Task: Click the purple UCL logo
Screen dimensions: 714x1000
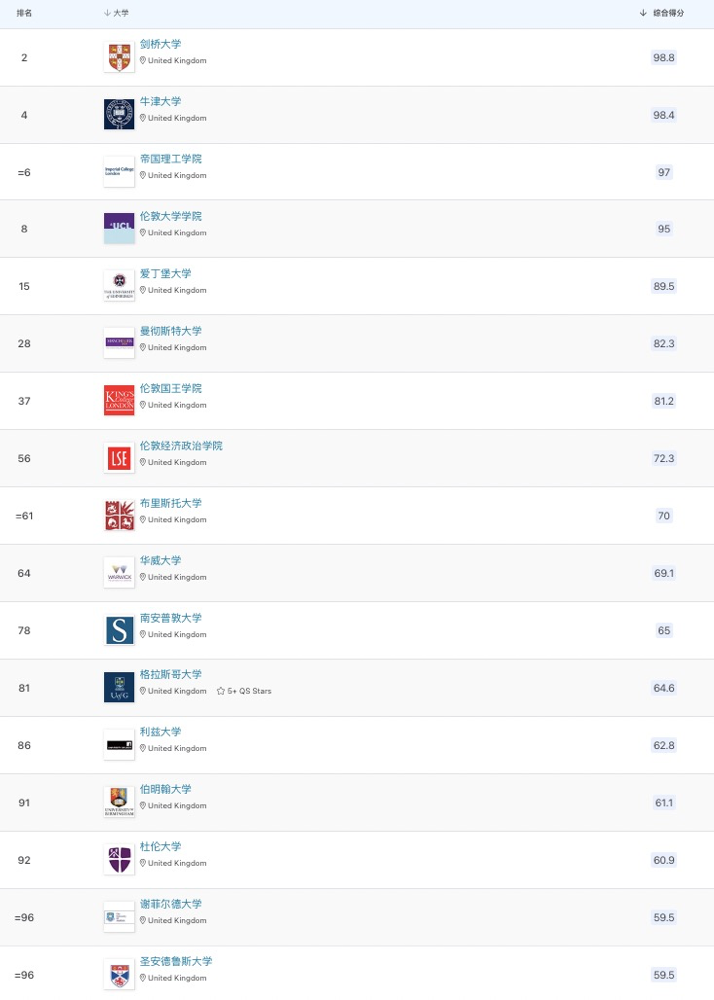Action: click(119, 228)
